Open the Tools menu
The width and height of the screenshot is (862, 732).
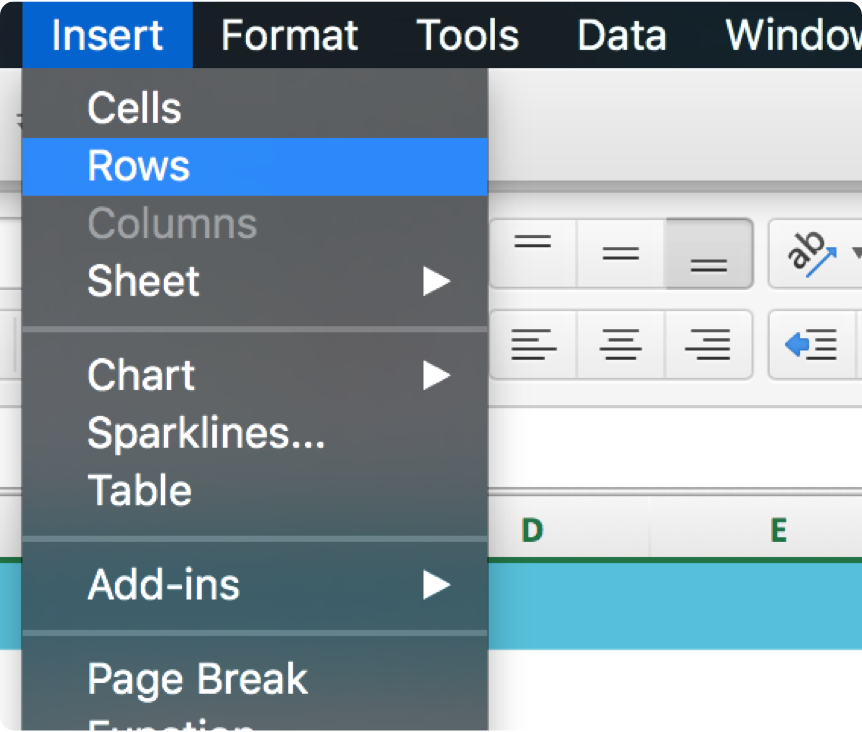click(467, 35)
